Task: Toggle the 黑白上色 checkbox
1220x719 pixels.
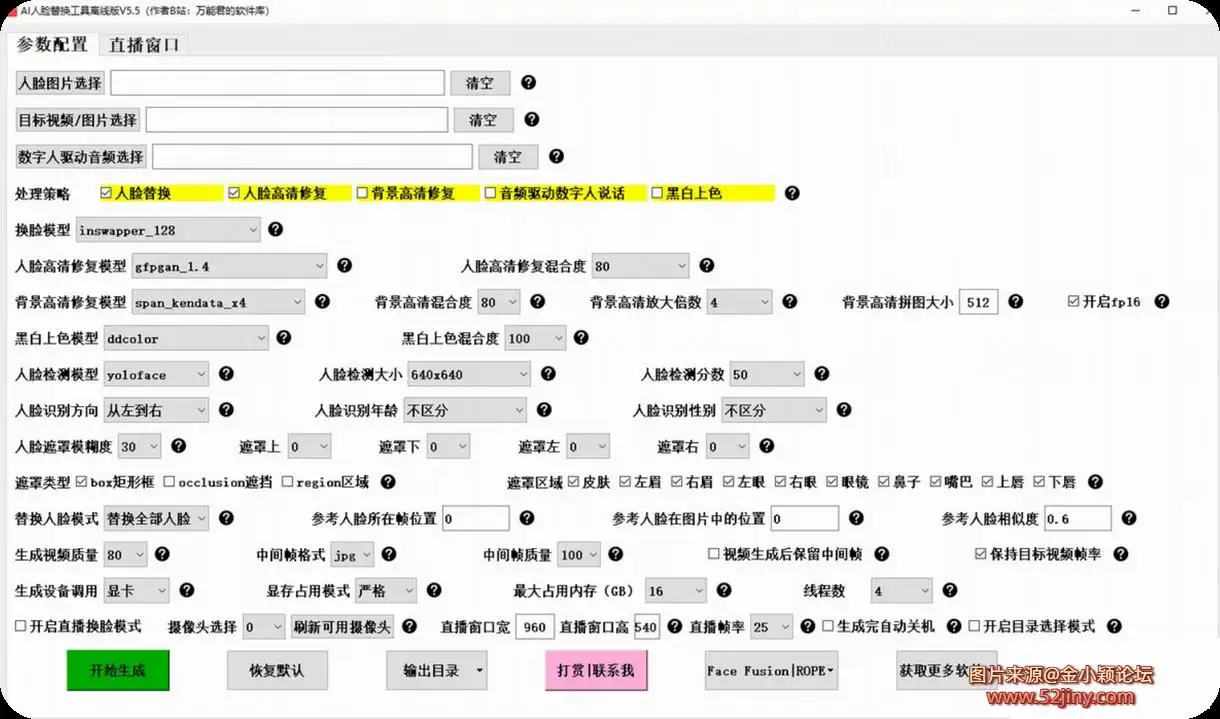Action: [x=658, y=193]
